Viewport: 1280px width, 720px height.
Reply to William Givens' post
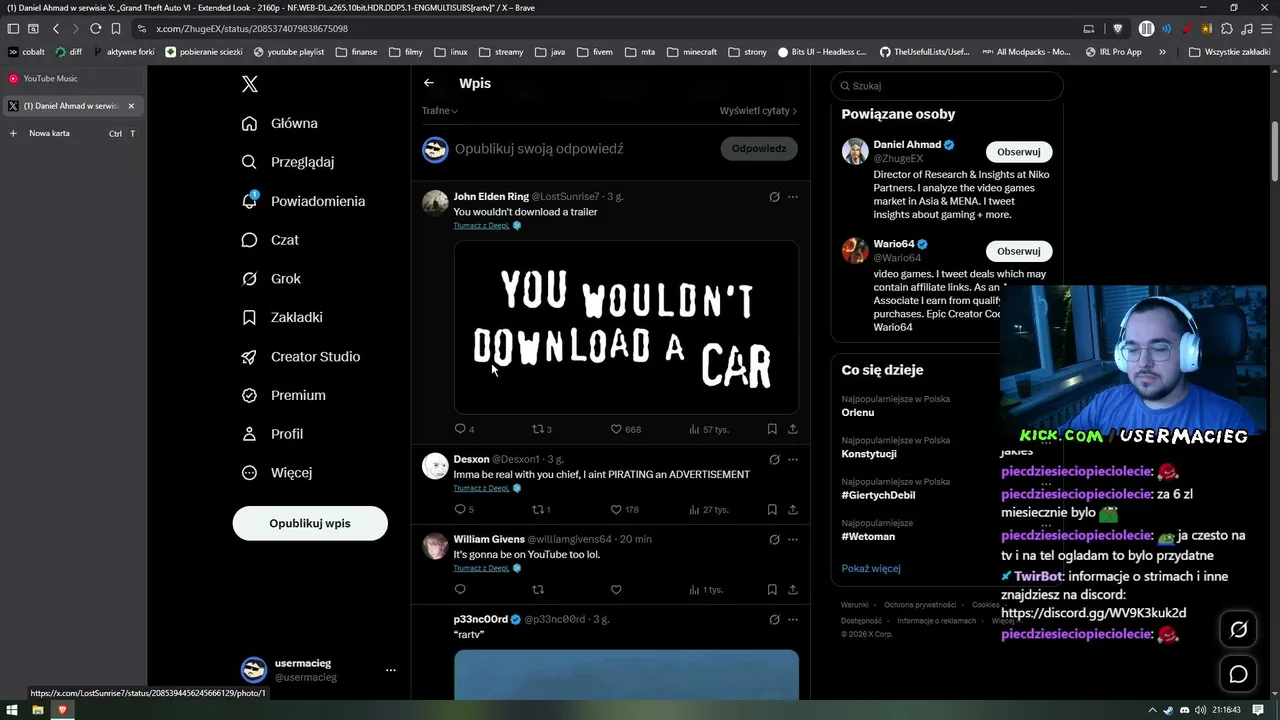[x=460, y=589]
